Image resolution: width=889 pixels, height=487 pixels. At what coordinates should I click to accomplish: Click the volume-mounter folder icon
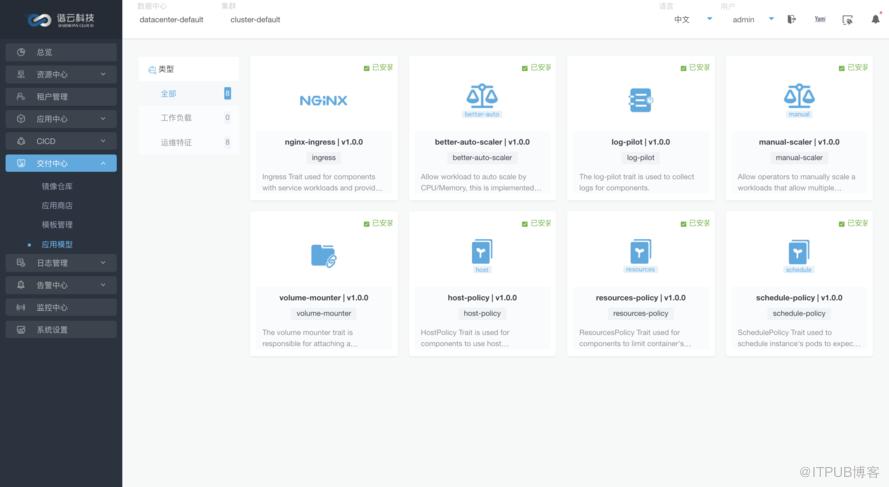pyautogui.click(x=324, y=256)
